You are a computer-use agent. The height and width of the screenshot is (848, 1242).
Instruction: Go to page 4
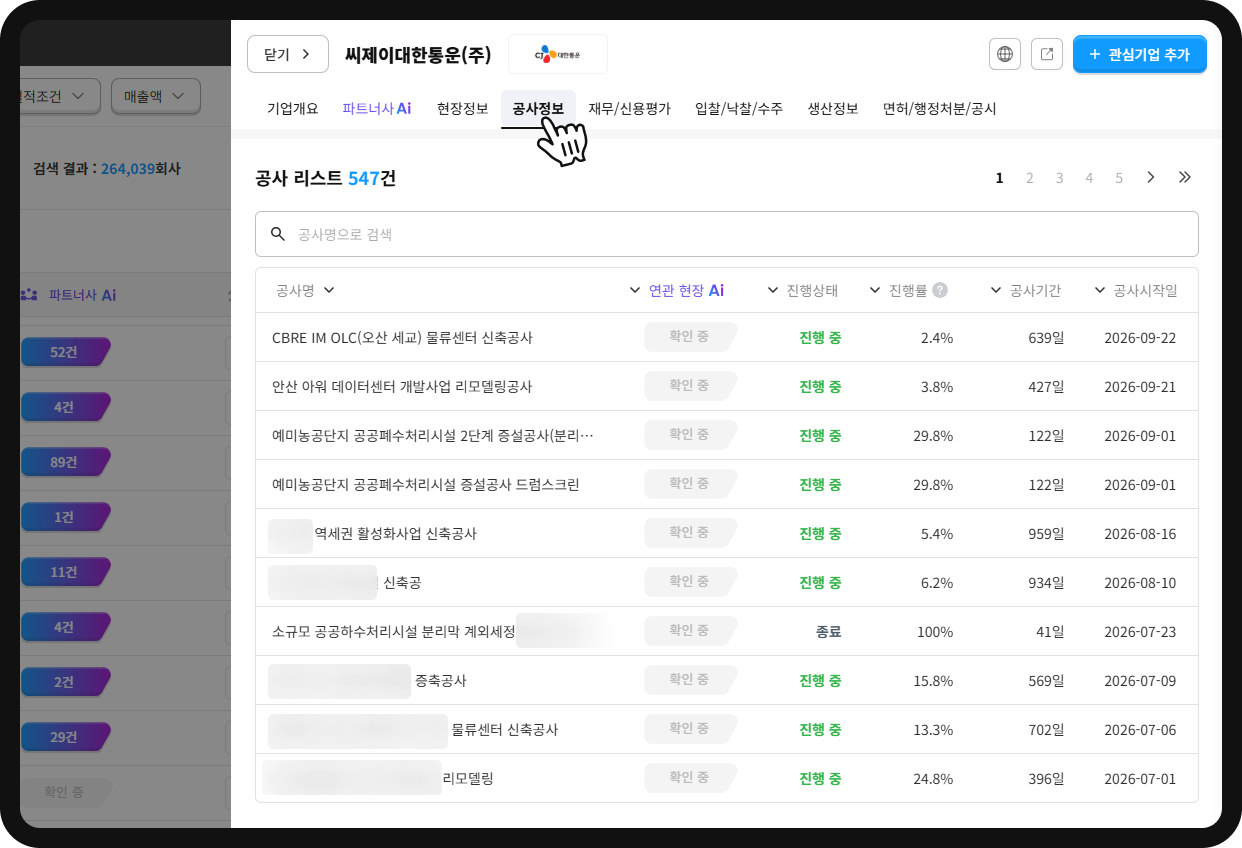tap(1089, 178)
